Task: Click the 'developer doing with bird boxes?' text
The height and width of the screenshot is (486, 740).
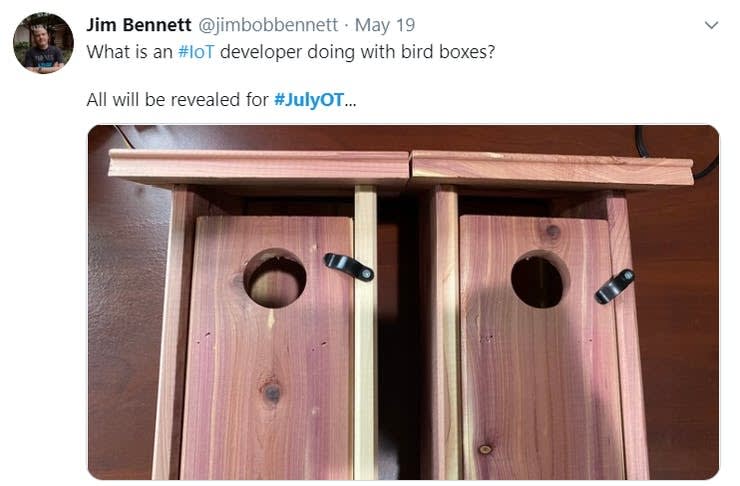Action: 357,52
